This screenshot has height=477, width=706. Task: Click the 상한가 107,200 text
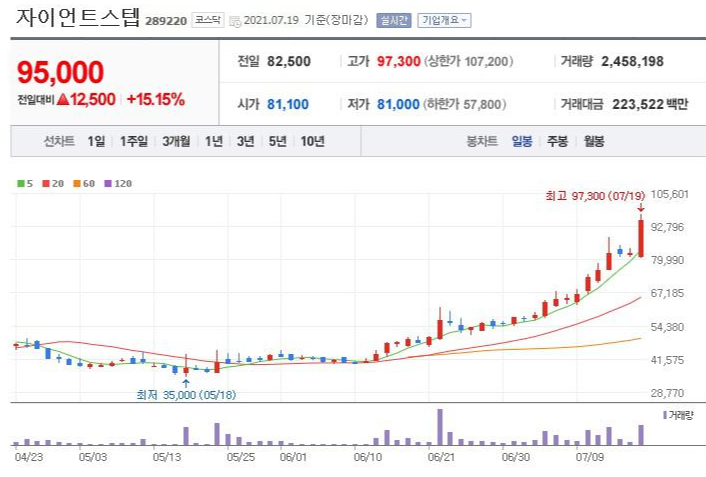(468, 61)
